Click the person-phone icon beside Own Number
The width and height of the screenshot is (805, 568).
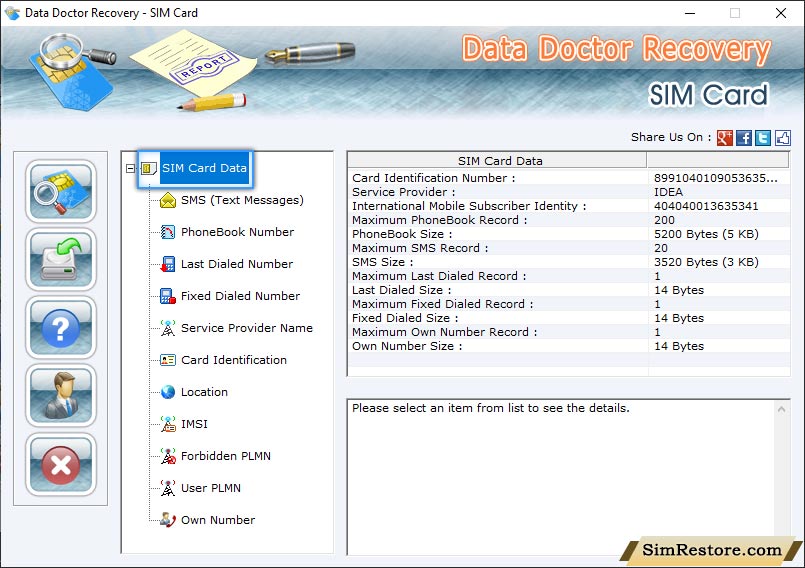[x=168, y=520]
